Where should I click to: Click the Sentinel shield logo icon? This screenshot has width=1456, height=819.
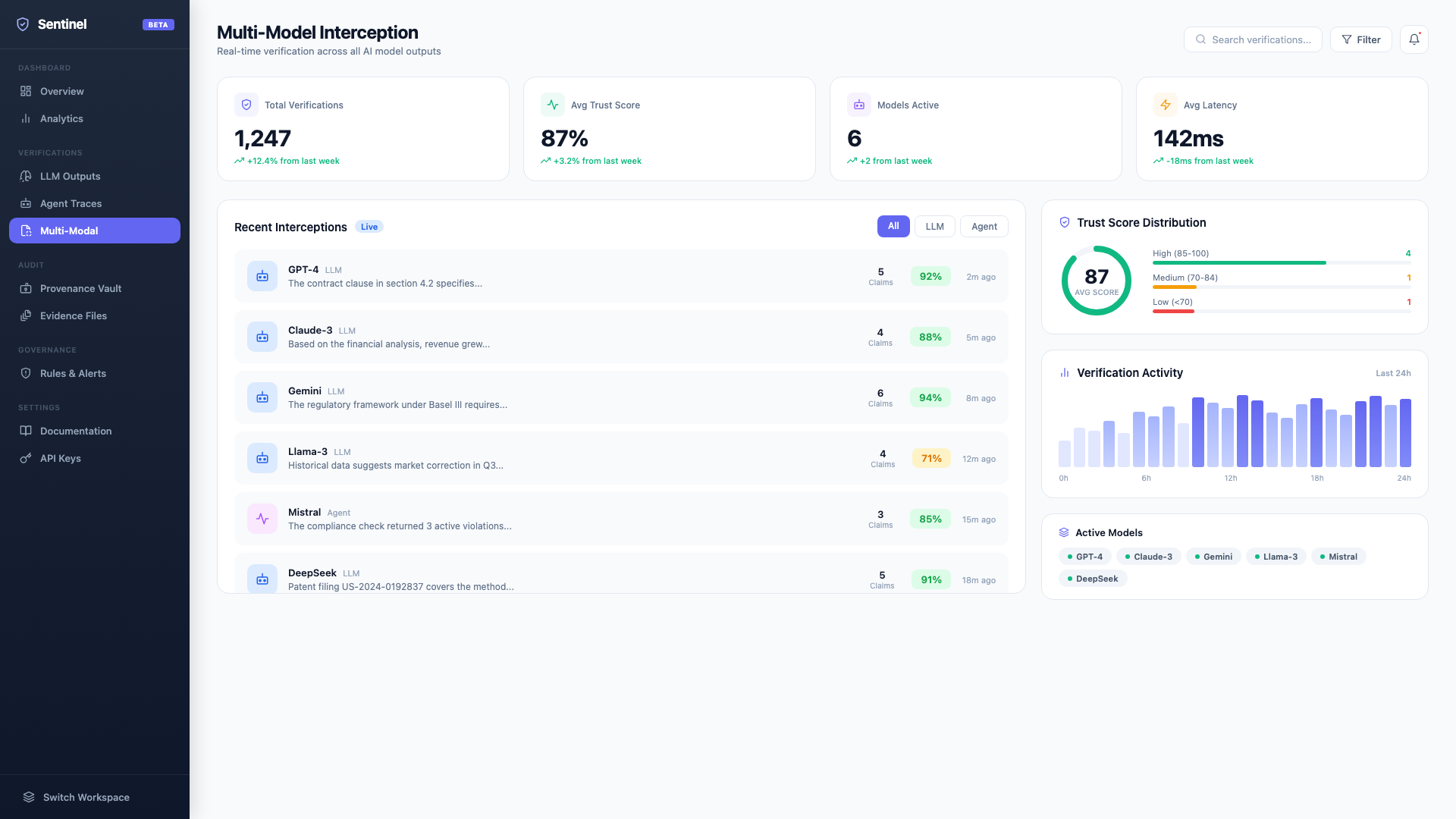coord(23,24)
